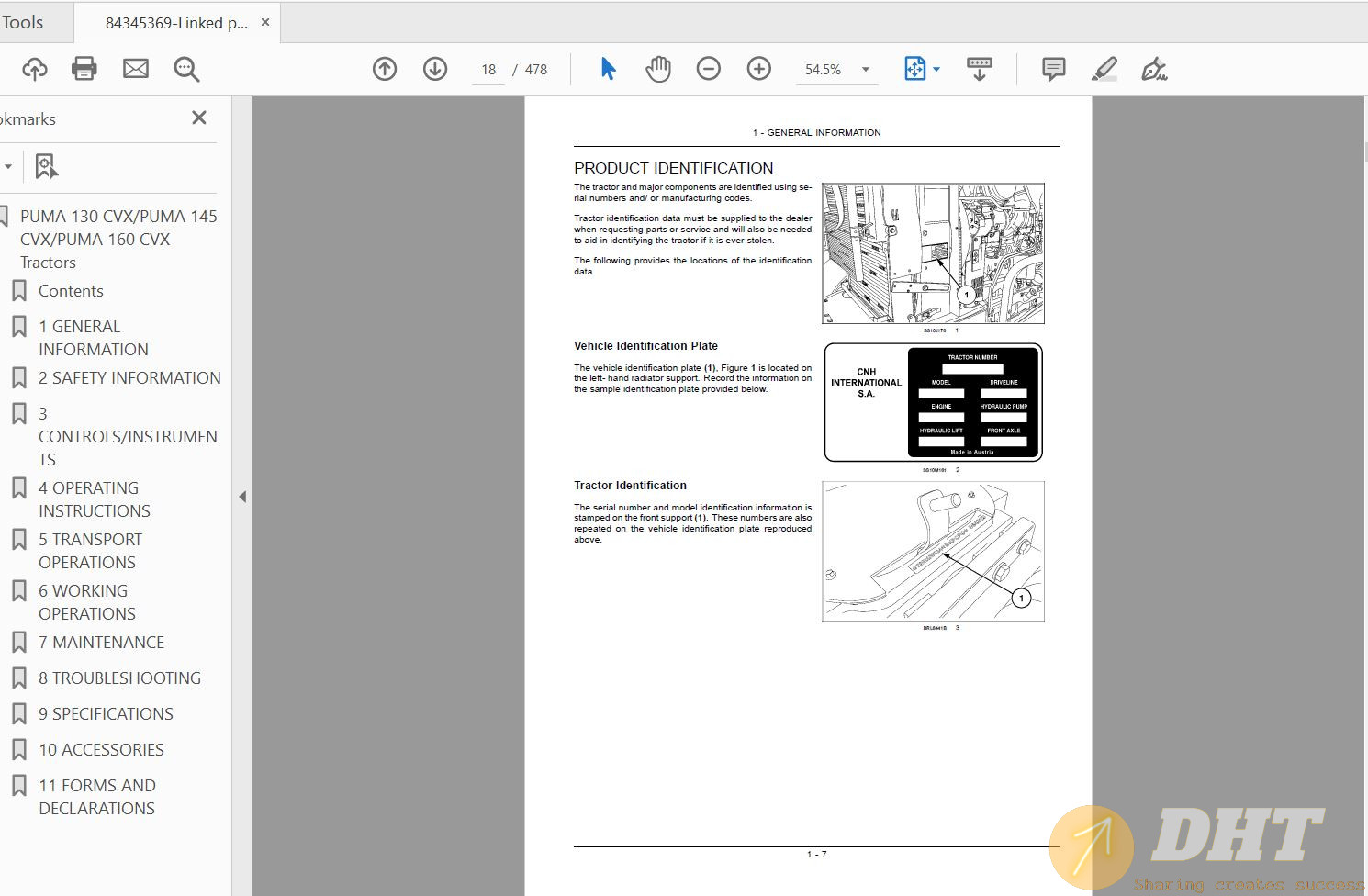The height and width of the screenshot is (896, 1368).
Task: Zoom out using the minus button
Action: pos(708,69)
